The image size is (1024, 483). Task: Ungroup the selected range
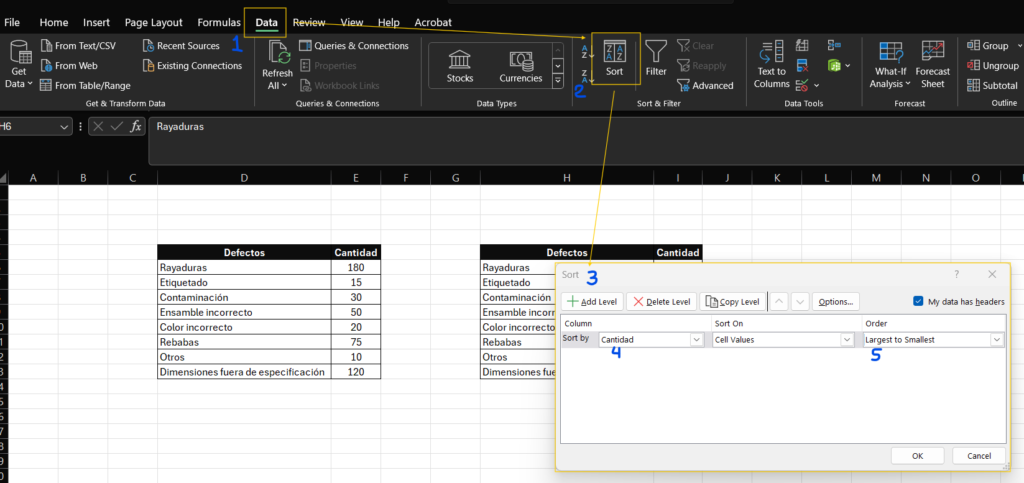coord(993,65)
